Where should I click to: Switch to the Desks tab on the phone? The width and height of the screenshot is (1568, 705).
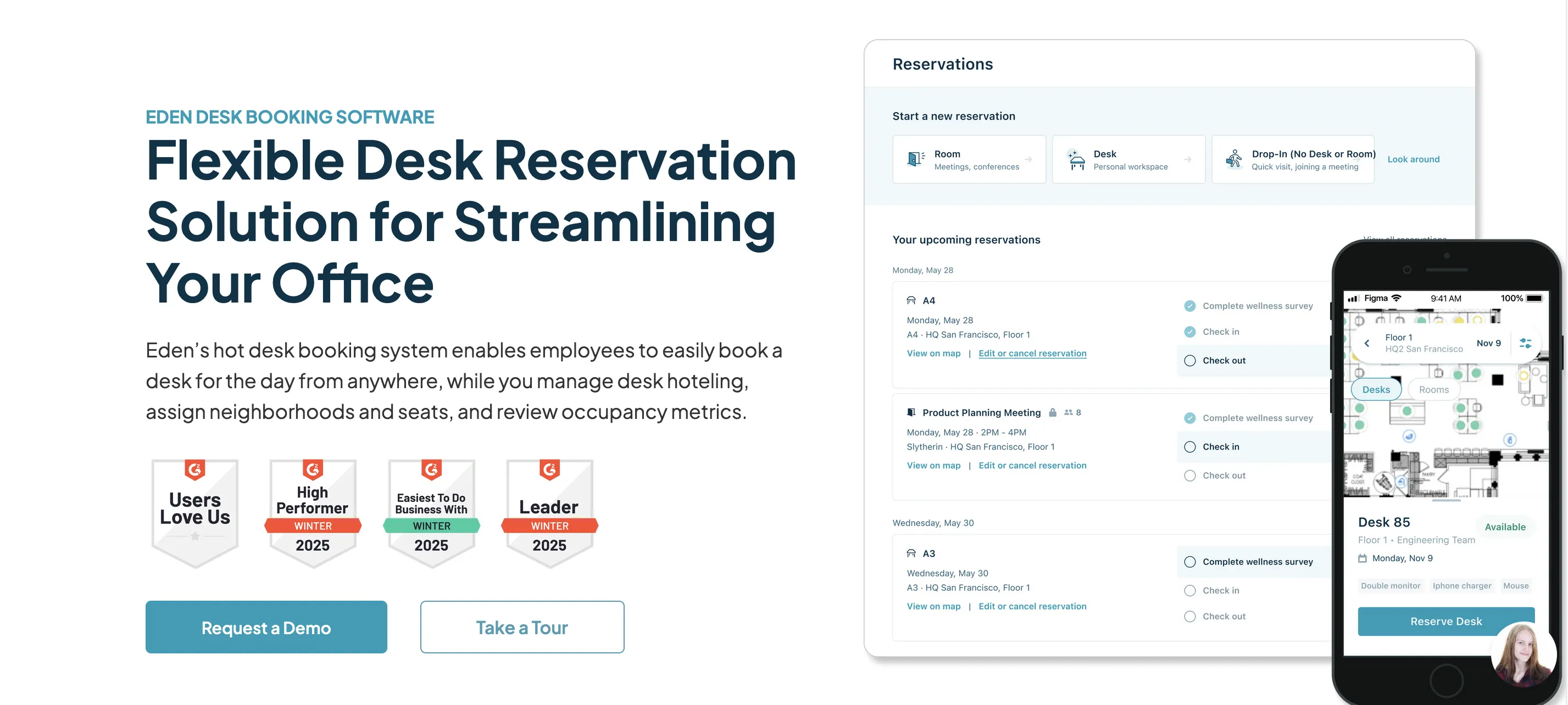1376,389
